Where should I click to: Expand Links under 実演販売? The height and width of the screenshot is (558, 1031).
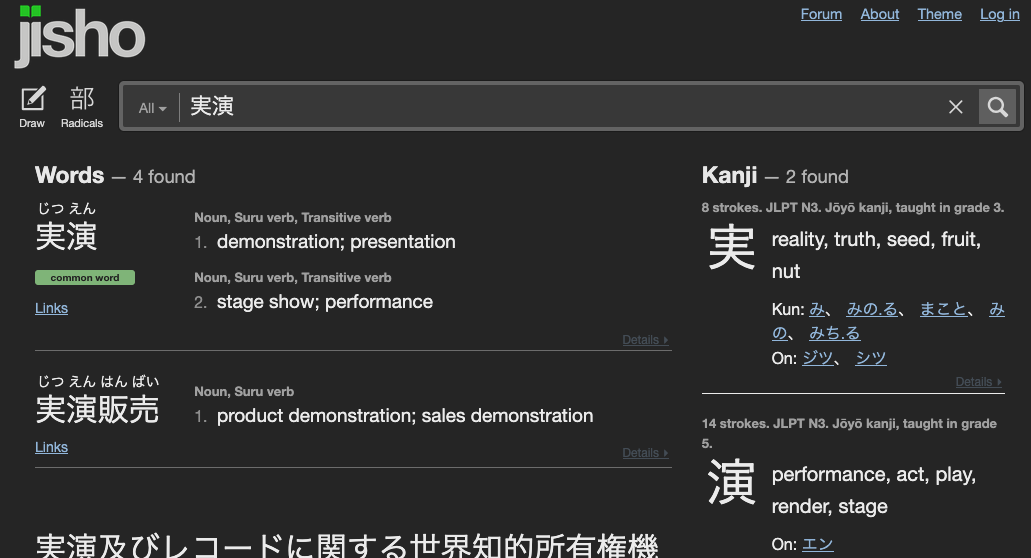51,447
